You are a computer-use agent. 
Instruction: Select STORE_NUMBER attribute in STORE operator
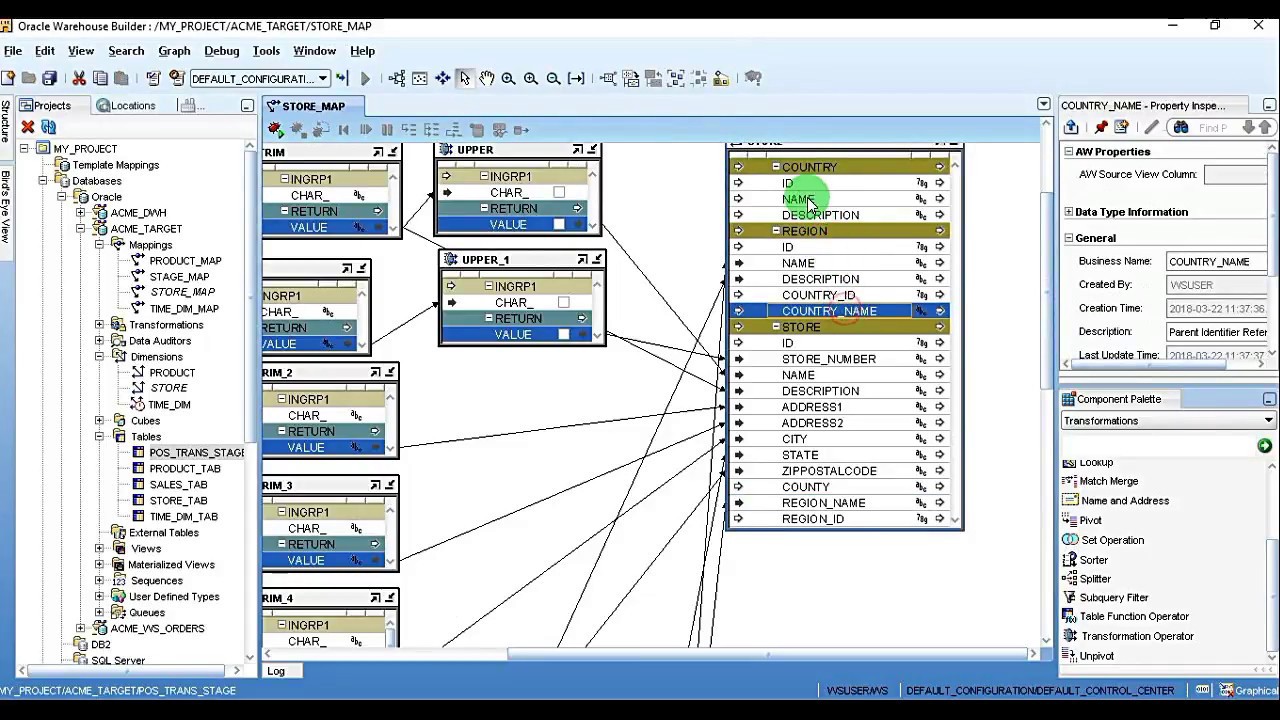tap(829, 359)
